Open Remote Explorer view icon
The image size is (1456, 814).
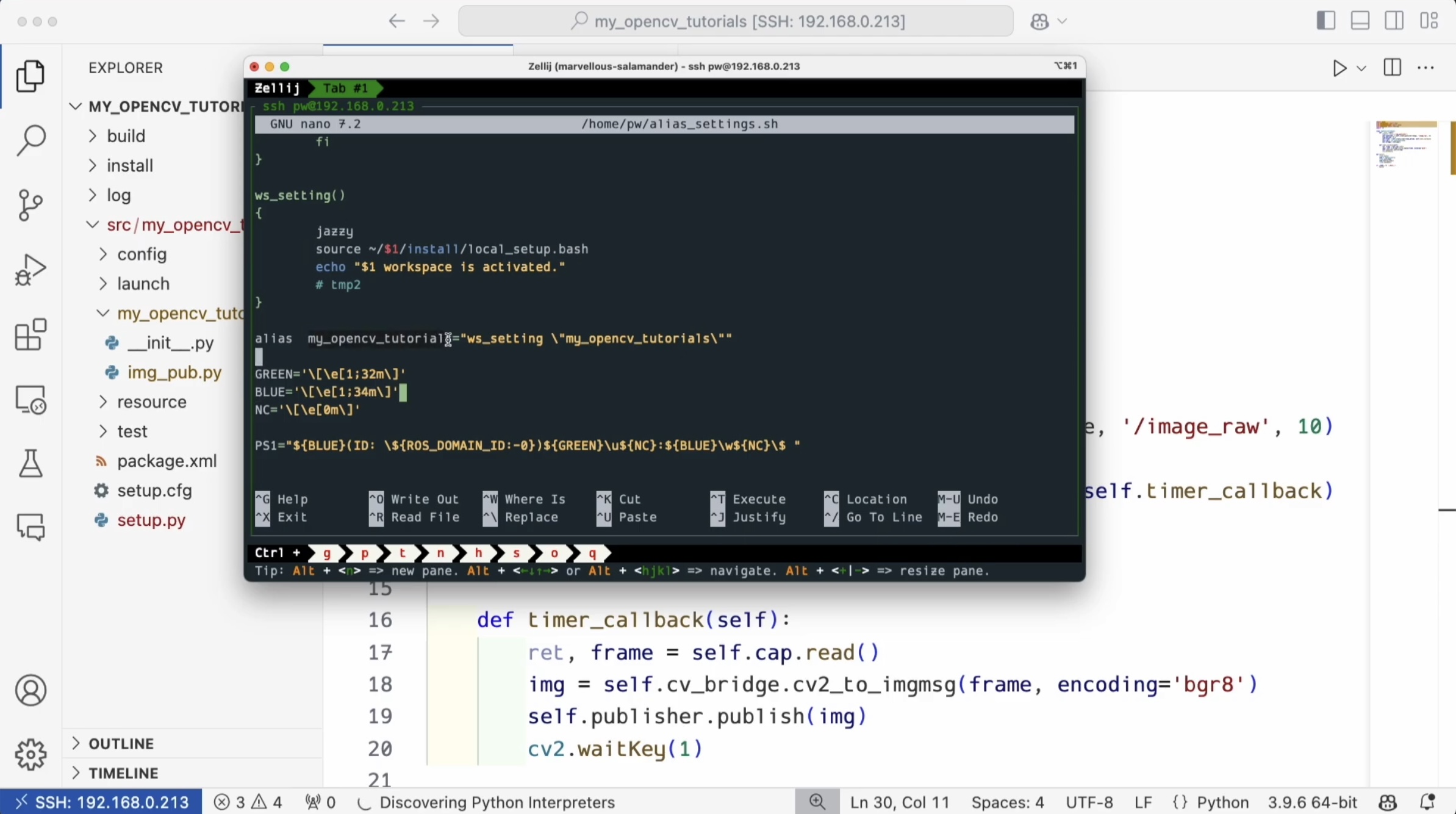point(30,400)
